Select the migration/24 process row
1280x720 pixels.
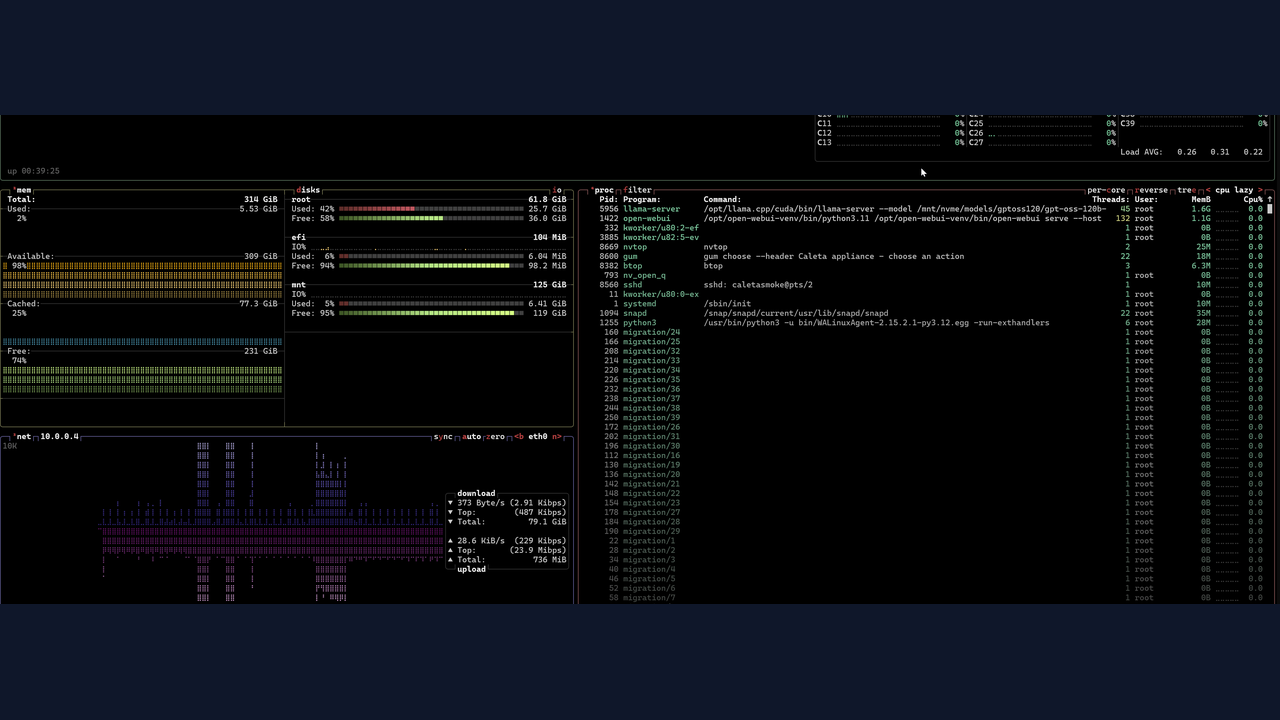click(930, 332)
